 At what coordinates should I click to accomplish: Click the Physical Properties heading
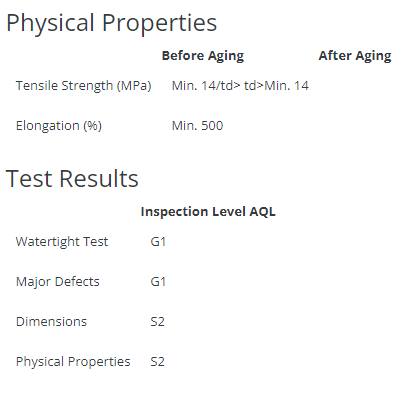[111, 23]
